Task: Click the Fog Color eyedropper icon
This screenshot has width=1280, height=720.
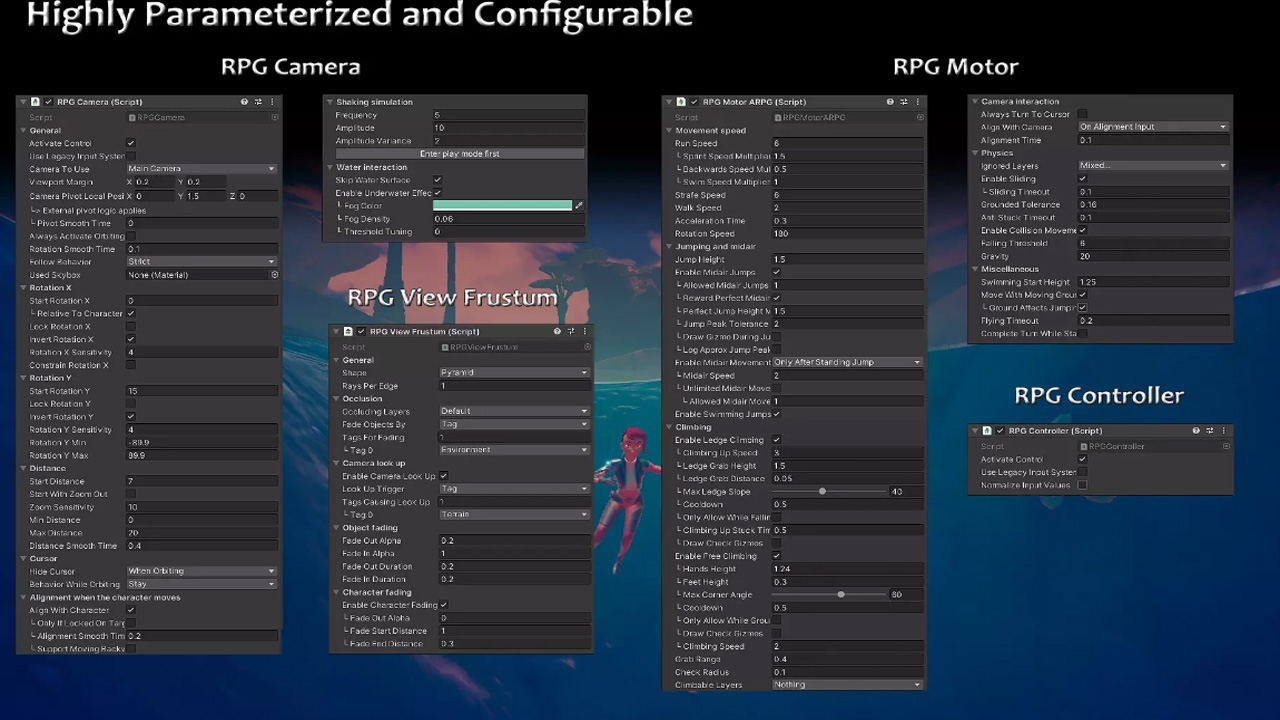Action: point(579,206)
